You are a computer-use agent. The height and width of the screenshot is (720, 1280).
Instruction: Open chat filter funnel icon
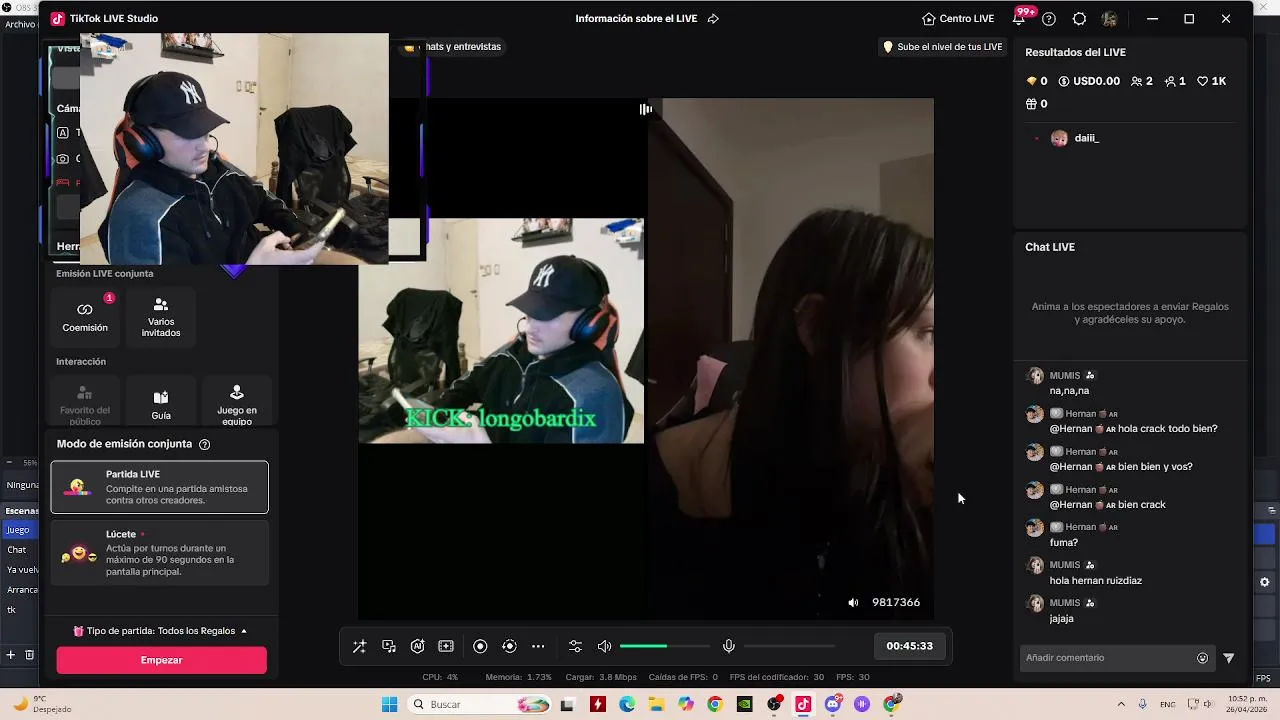click(1229, 658)
